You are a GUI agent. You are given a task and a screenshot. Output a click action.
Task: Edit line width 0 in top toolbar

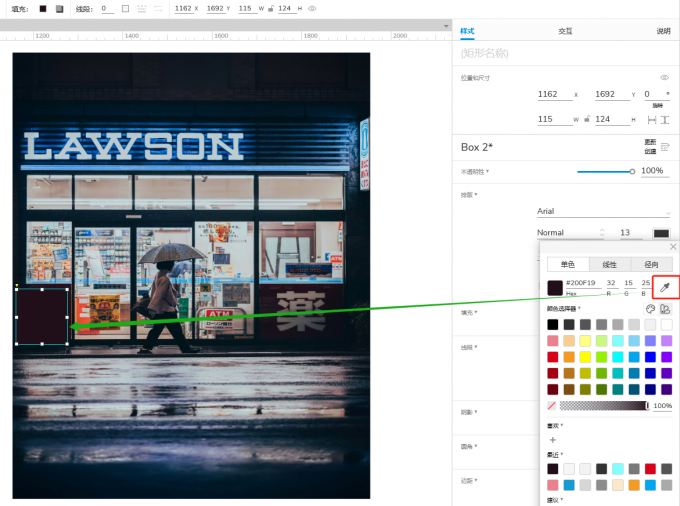[107, 9]
